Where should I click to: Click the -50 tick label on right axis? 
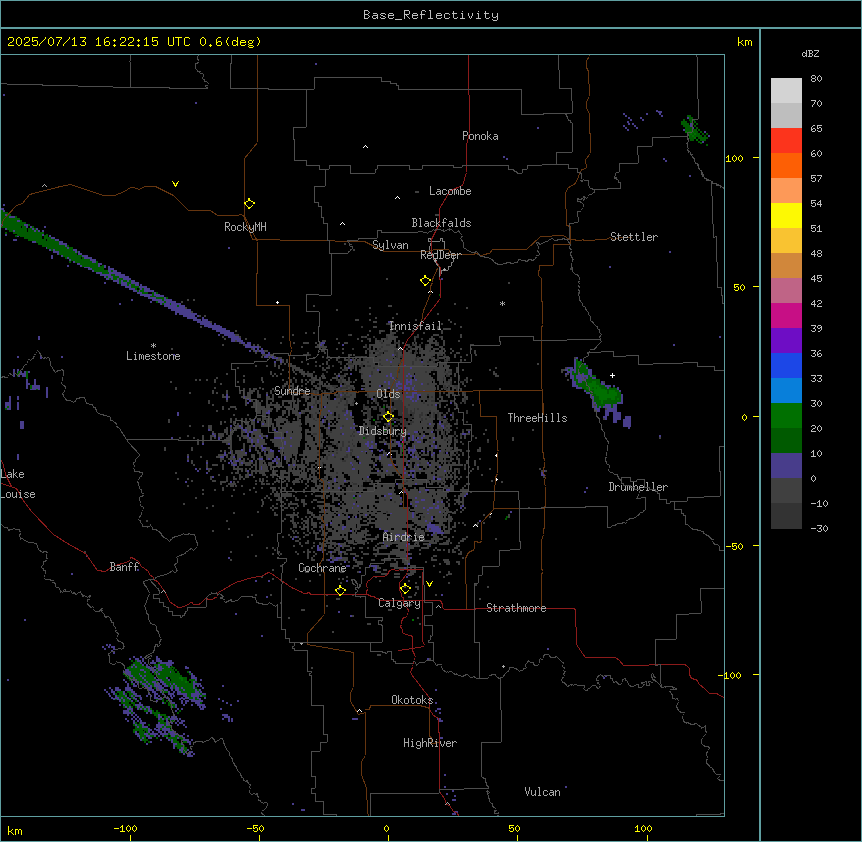click(733, 546)
